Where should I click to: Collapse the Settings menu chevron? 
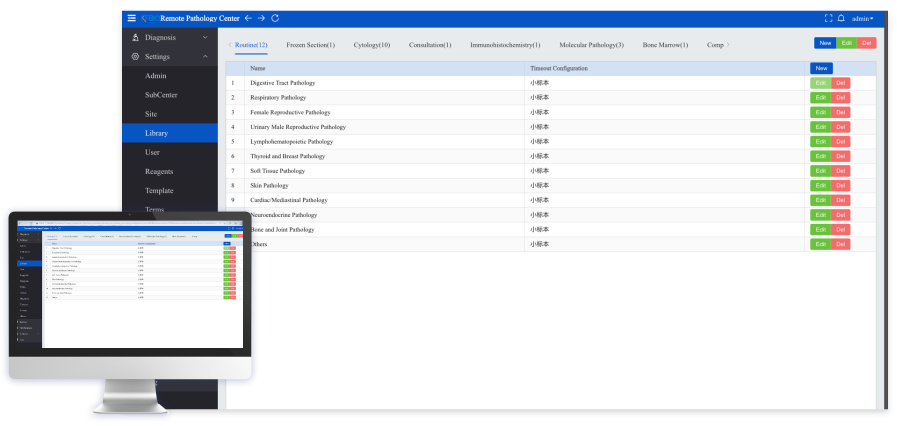point(205,57)
